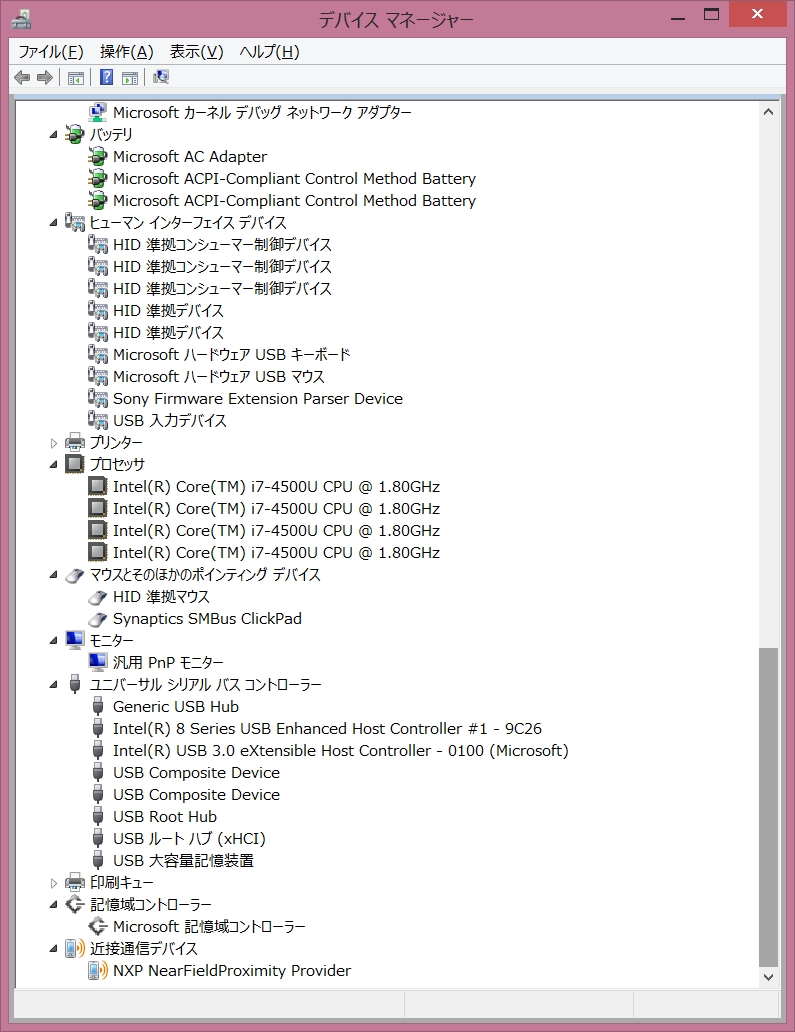Select Microsoft ハードウェア USB キーボード
Screen dimensions: 795x1032
pos(231,355)
